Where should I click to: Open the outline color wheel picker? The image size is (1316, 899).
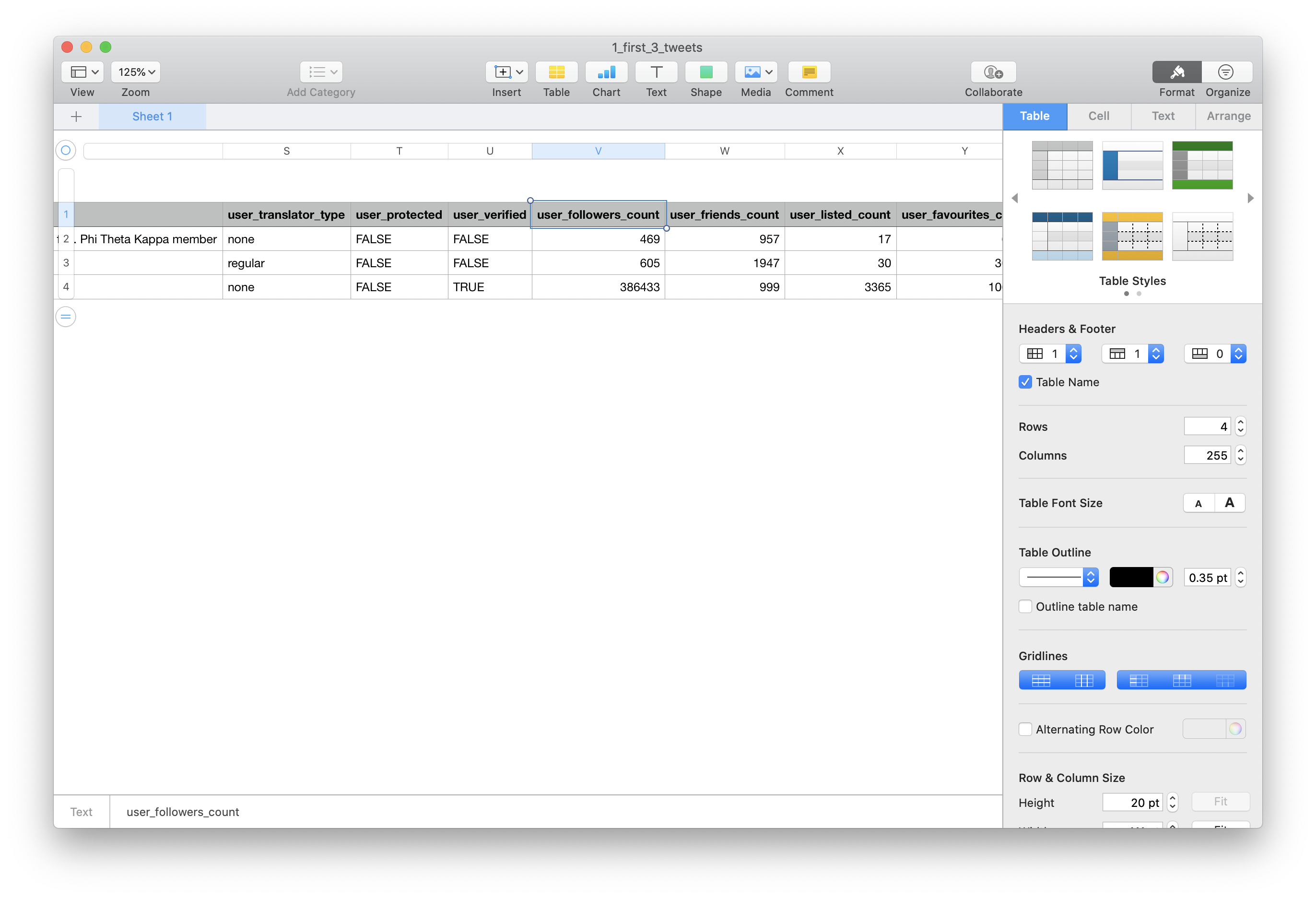tap(1163, 578)
